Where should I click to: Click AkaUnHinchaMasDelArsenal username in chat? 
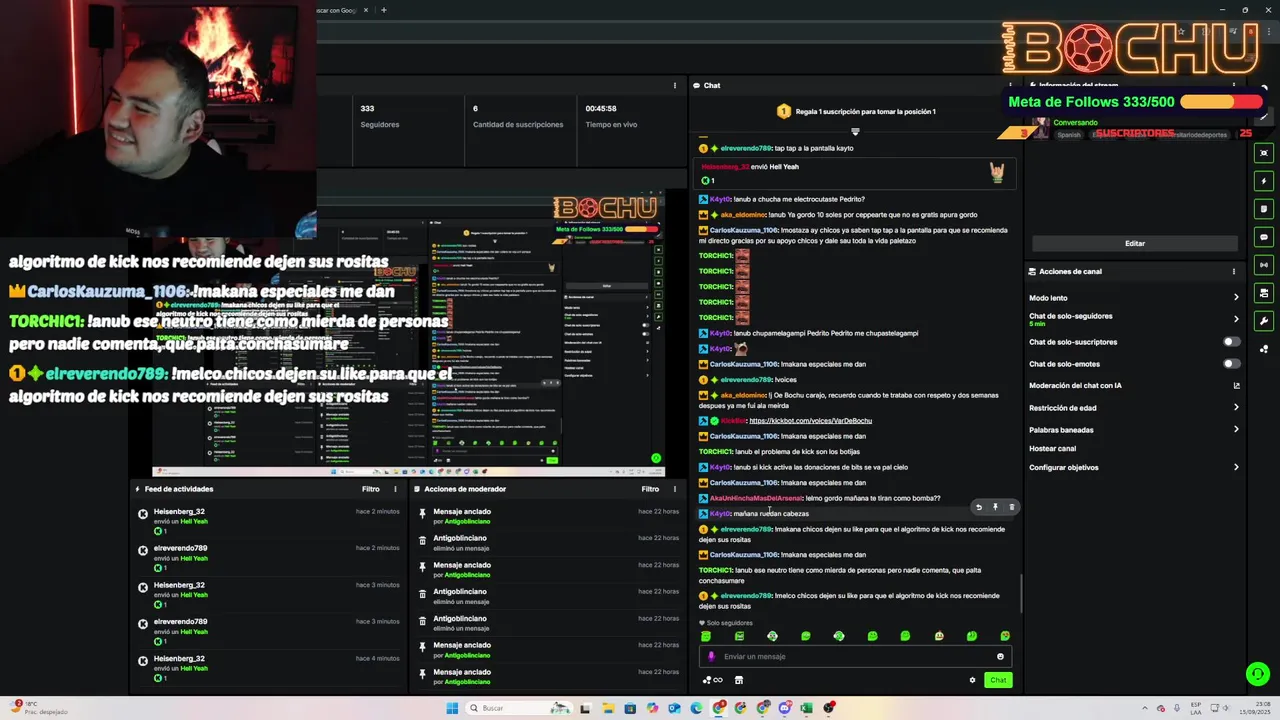(x=756, y=498)
